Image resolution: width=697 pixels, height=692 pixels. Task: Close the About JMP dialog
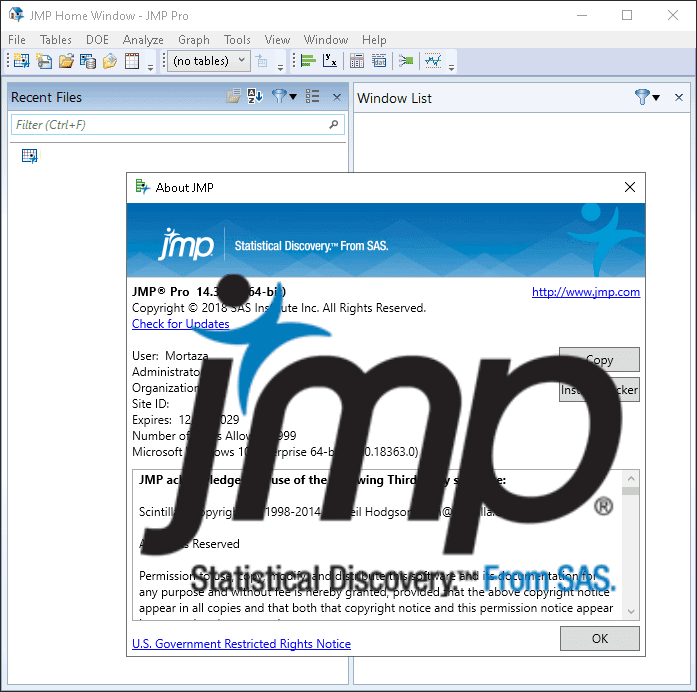coord(630,187)
